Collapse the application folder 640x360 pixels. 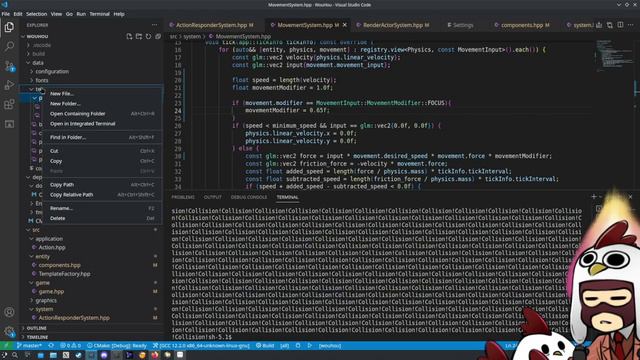pos(92,239)
